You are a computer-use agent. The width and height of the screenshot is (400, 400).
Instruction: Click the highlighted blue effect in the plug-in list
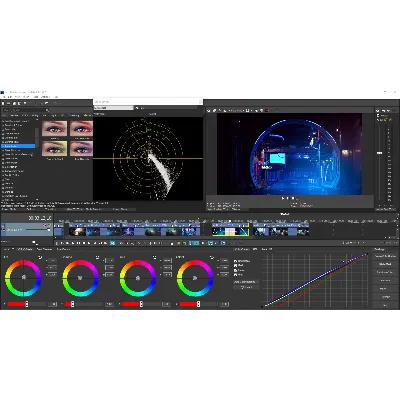pyautogui.click(x=18, y=146)
